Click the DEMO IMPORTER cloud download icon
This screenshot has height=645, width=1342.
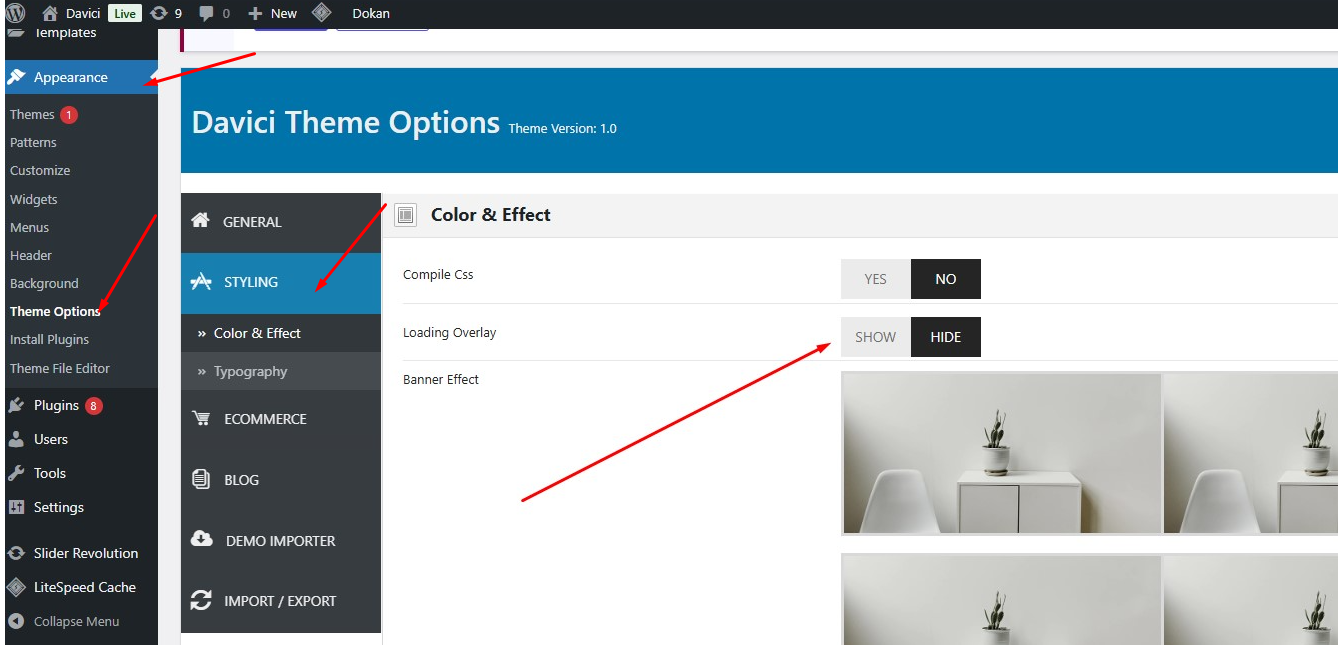(201, 540)
